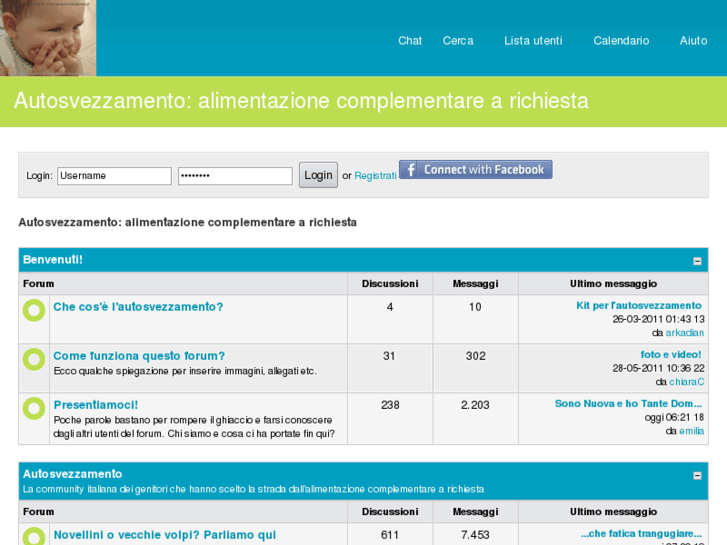The height and width of the screenshot is (545, 727).
Task: Open last post Kit per l'autosvezzamento
Action: click(x=638, y=305)
